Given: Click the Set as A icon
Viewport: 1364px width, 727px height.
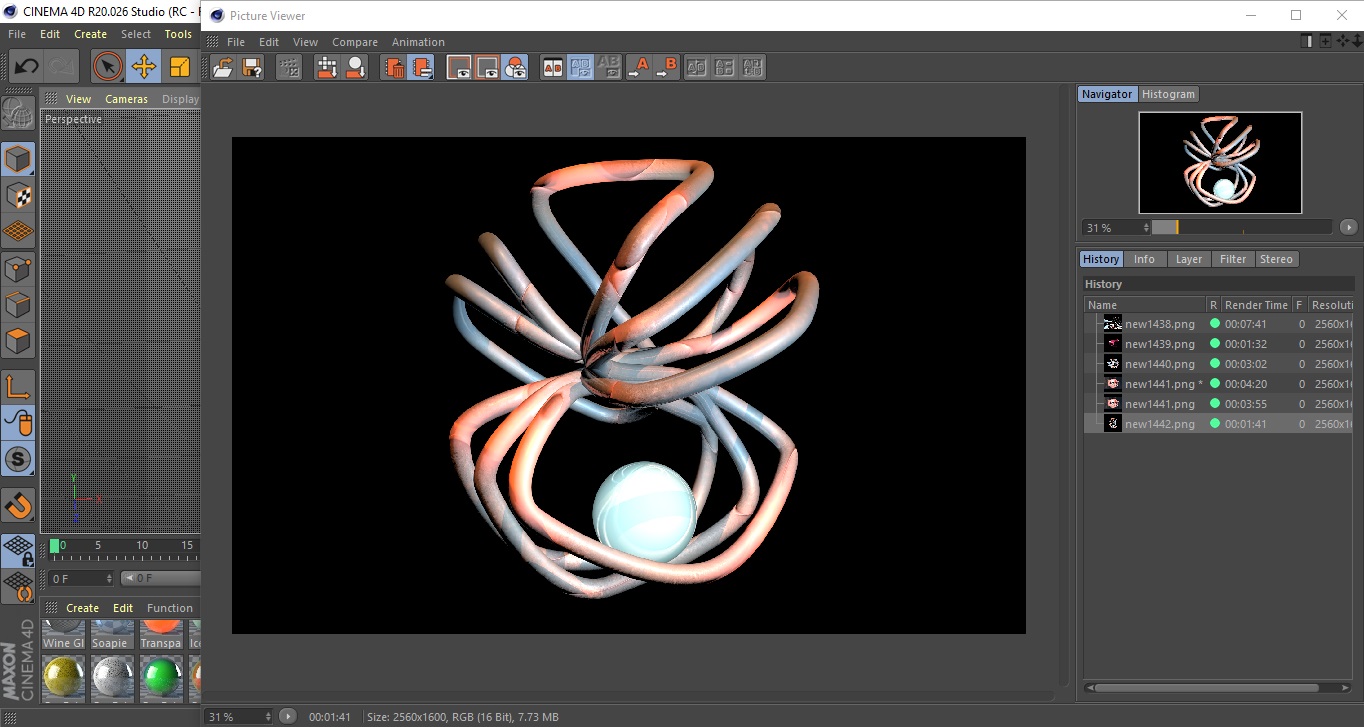Looking at the screenshot, I should (638, 67).
